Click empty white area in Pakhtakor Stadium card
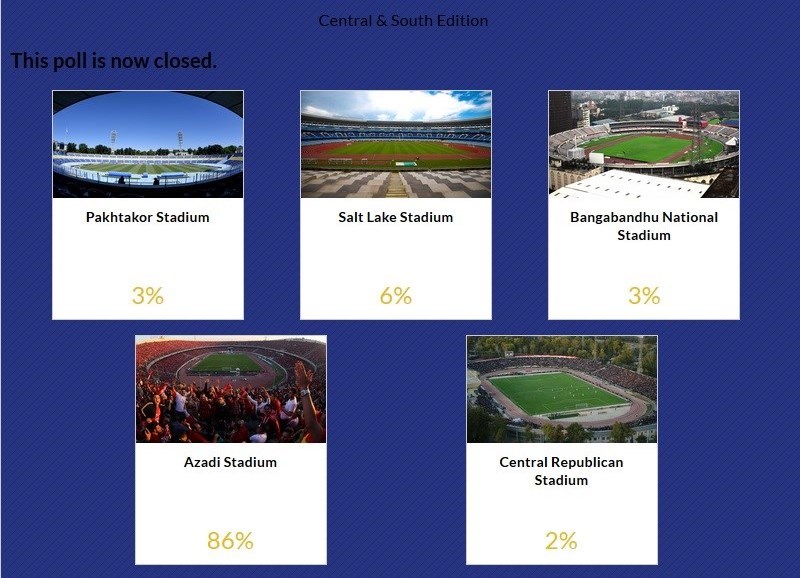This screenshot has width=800, height=578. point(148,255)
